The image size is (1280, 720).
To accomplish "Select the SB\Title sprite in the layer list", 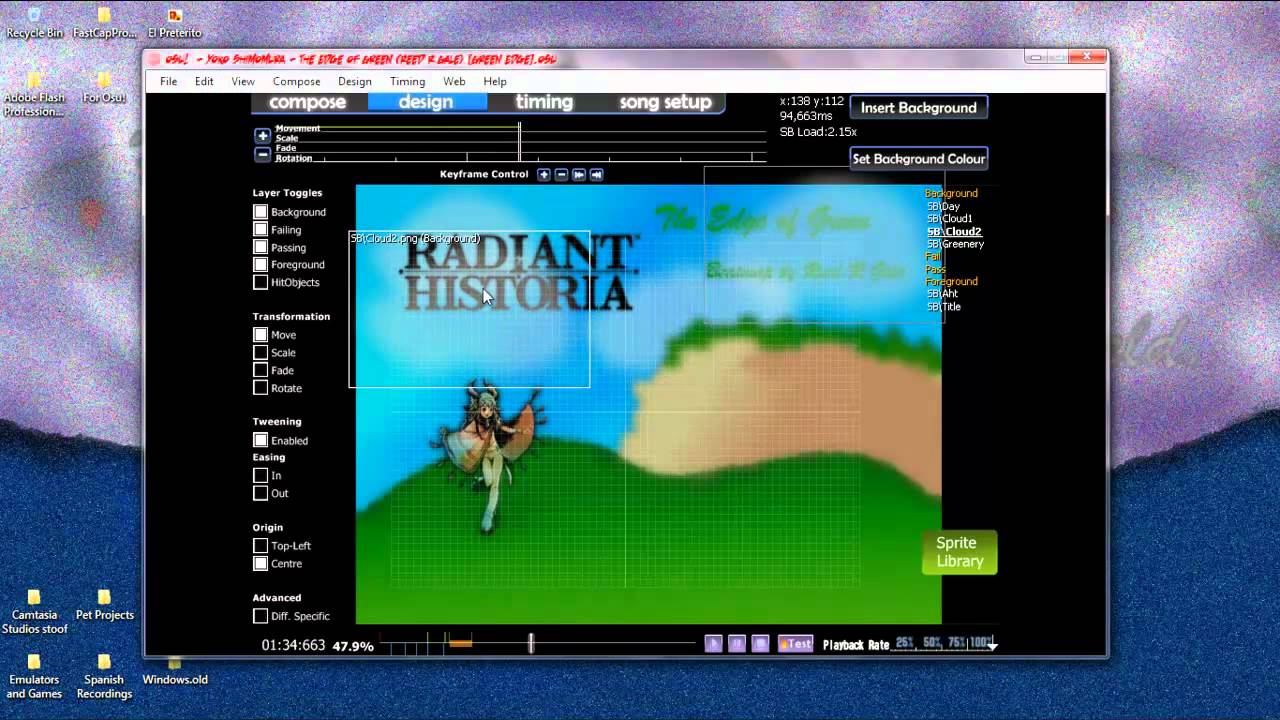I will point(944,307).
